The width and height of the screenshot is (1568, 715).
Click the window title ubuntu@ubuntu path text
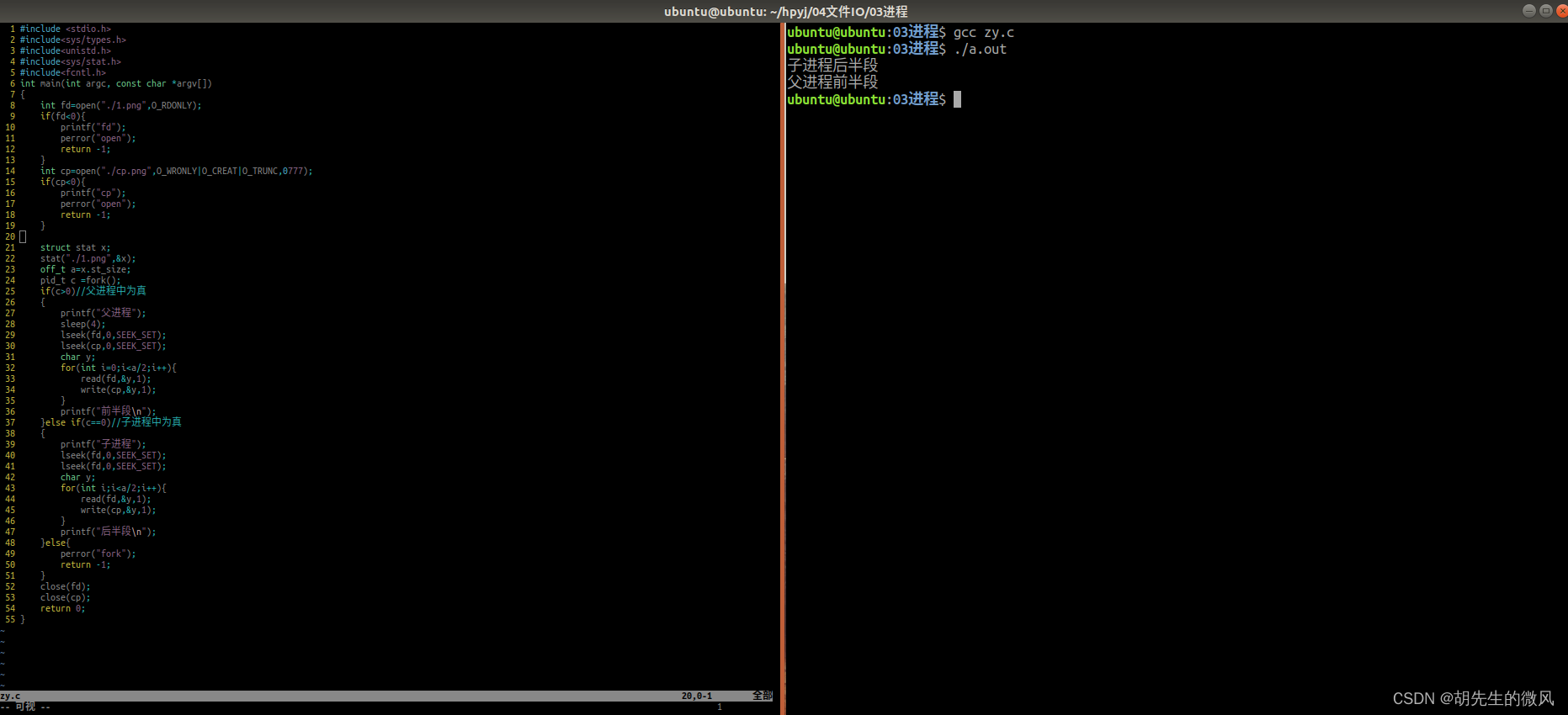tap(785, 12)
